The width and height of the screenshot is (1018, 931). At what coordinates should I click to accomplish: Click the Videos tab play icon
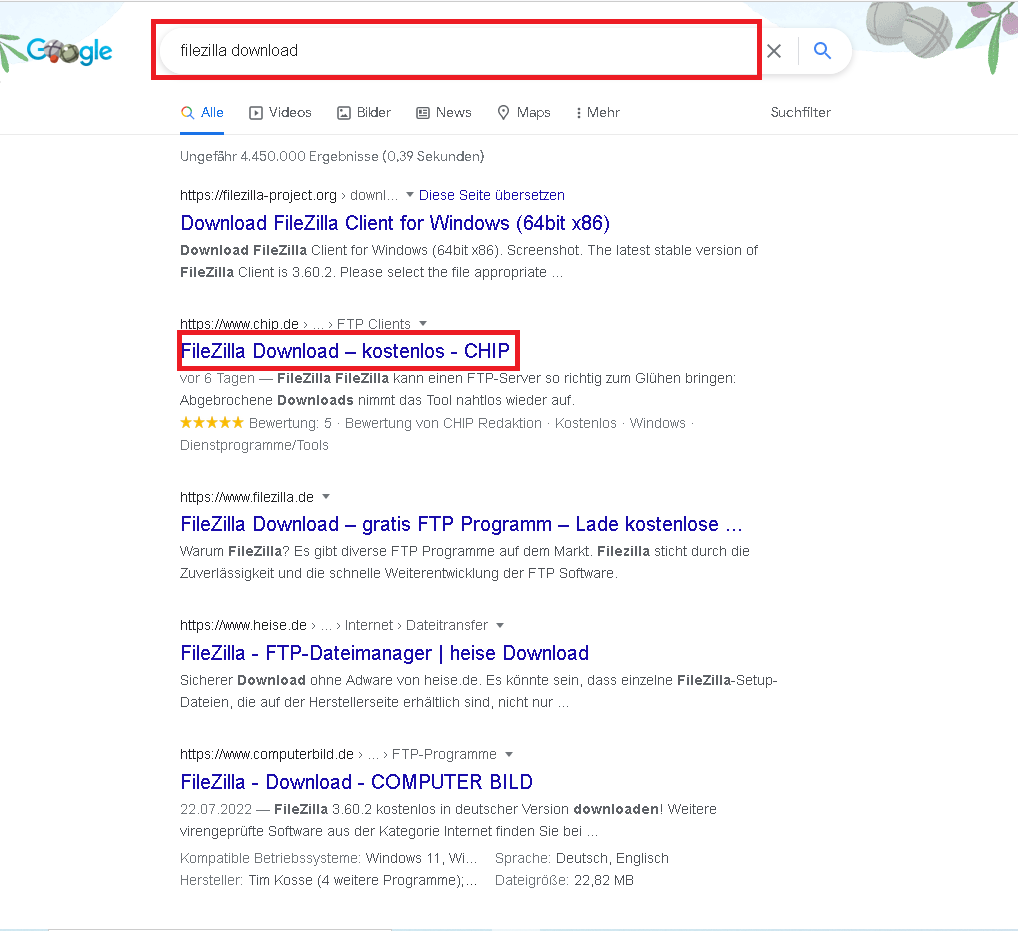coord(256,113)
